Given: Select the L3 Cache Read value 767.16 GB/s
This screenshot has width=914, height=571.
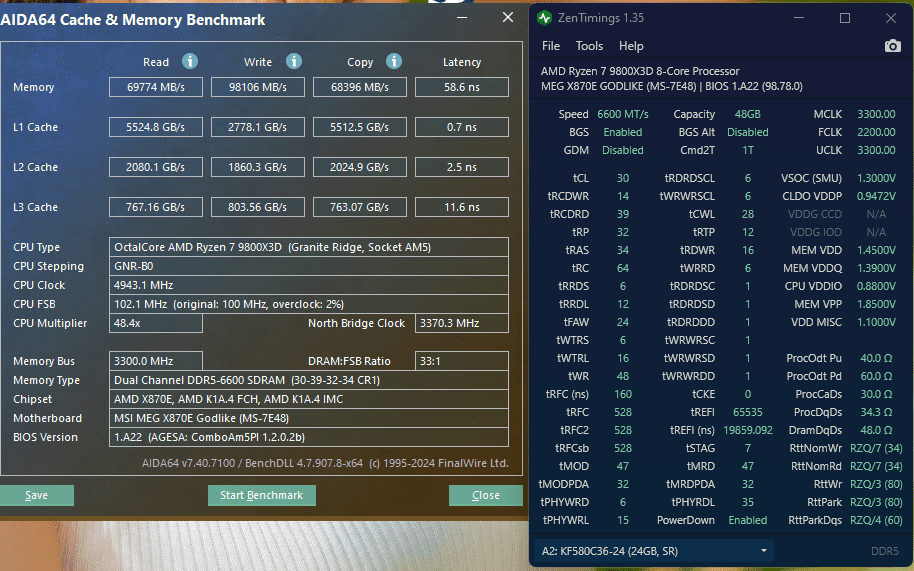Looking at the screenshot, I should [156, 207].
